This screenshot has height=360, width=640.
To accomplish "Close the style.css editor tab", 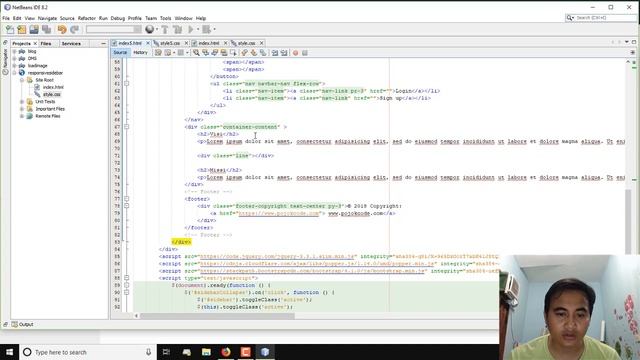I will coord(262,43).
